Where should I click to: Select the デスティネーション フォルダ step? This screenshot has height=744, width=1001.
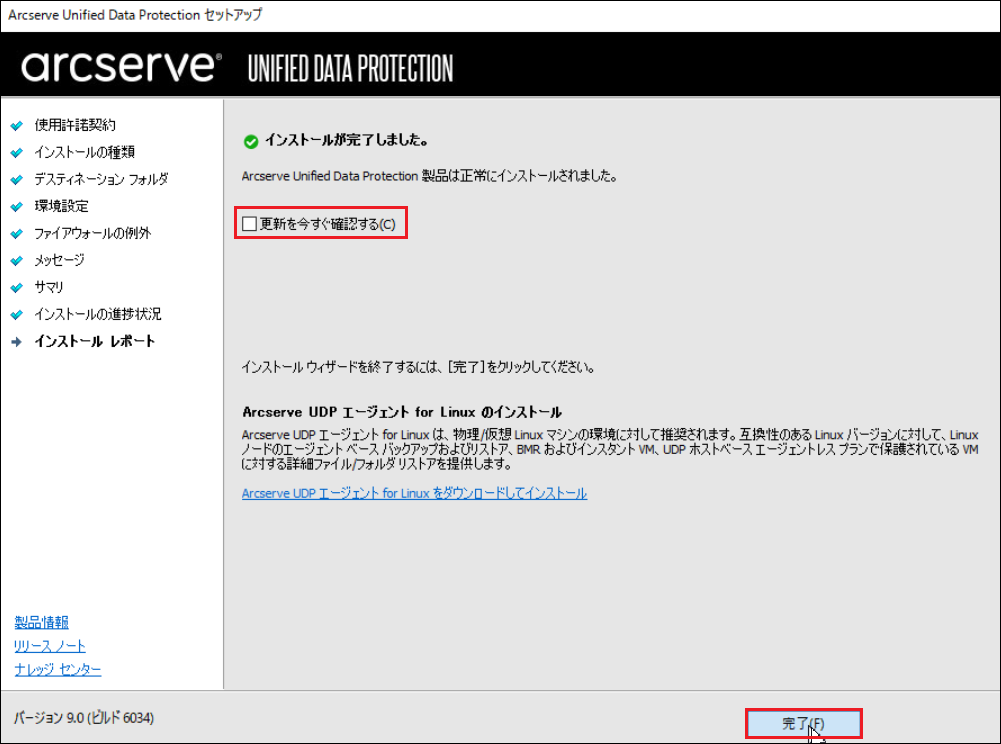click(102, 179)
